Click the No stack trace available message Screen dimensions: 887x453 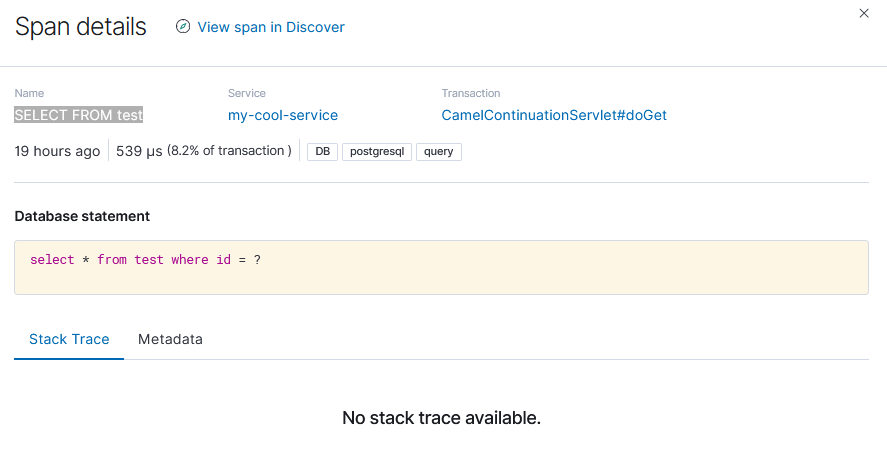click(441, 417)
